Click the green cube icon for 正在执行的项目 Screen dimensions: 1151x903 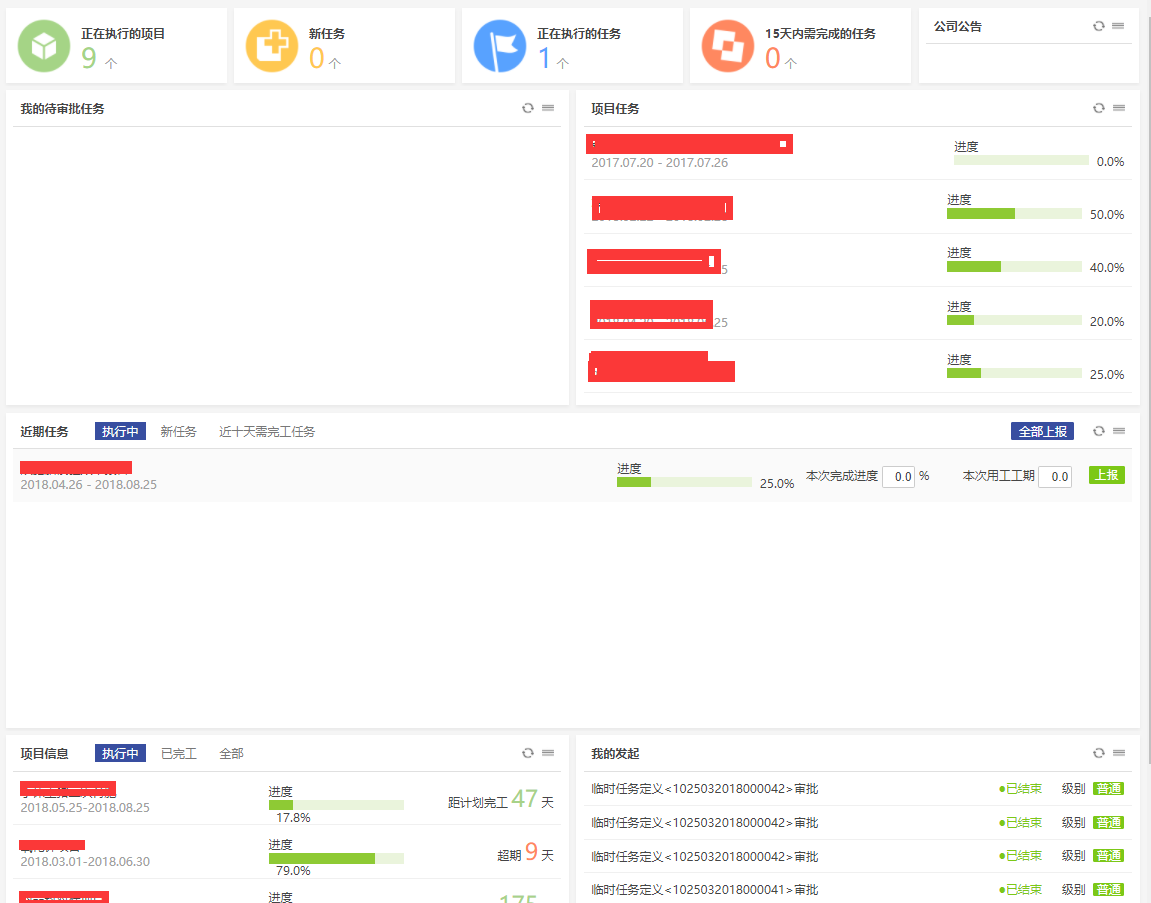click(44, 47)
